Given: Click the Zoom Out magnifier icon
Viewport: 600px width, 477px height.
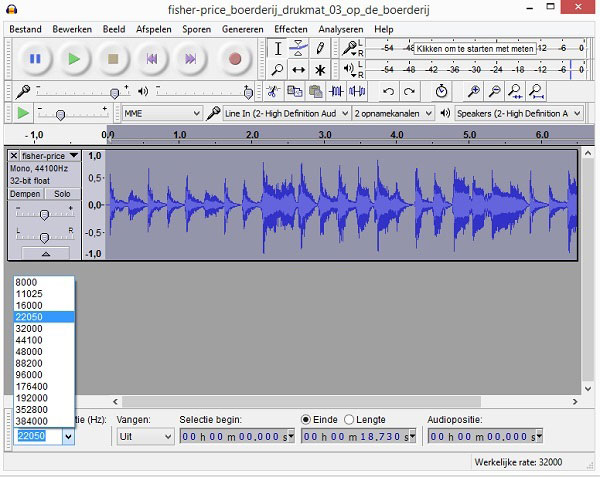Looking at the screenshot, I should [x=495, y=91].
